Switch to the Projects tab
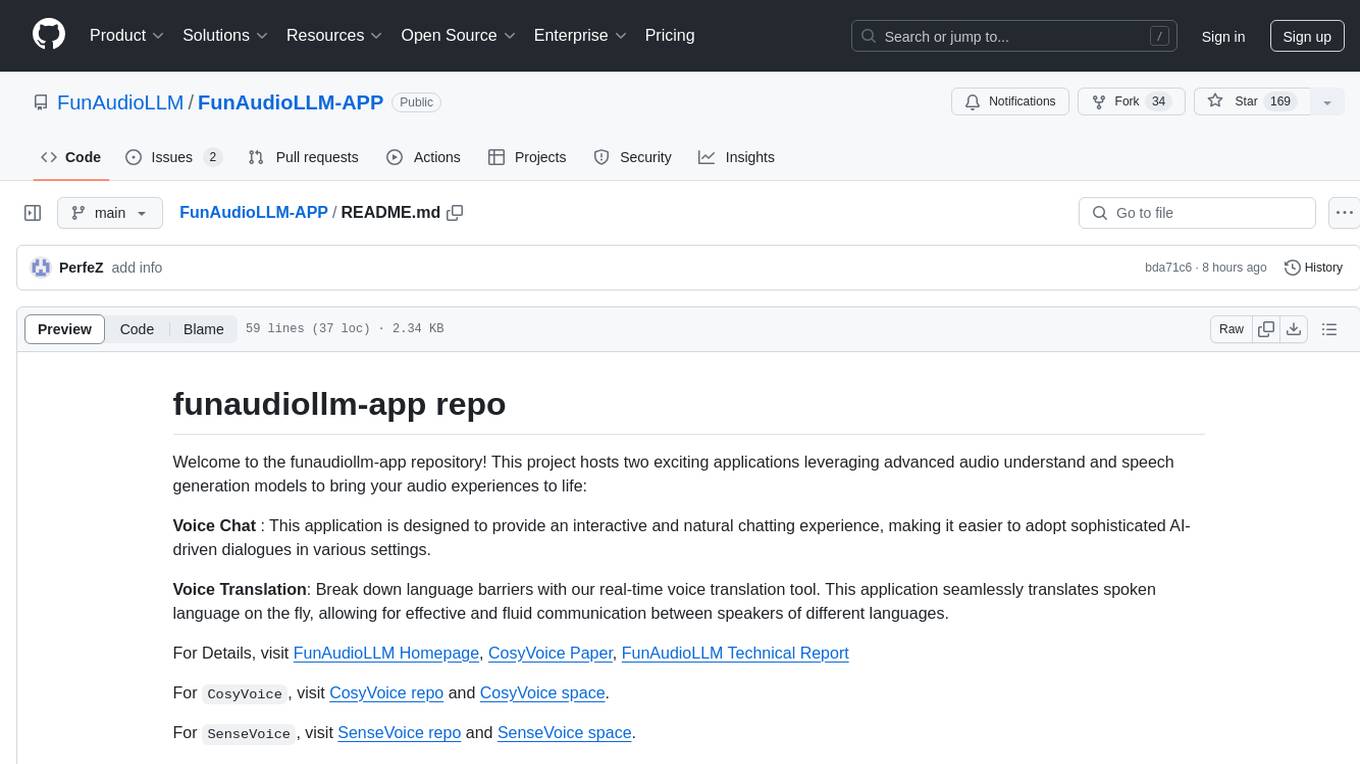 (527, 157)
